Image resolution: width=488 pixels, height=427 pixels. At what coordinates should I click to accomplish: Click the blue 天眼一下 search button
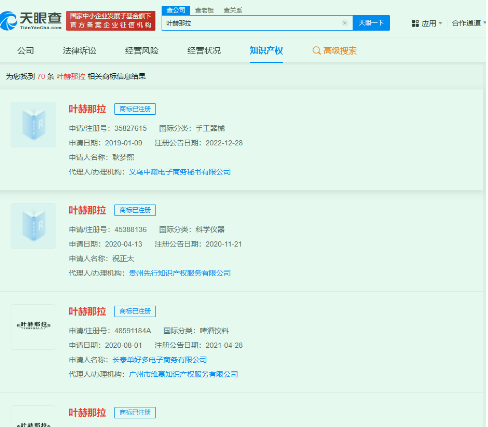[371, 23]
